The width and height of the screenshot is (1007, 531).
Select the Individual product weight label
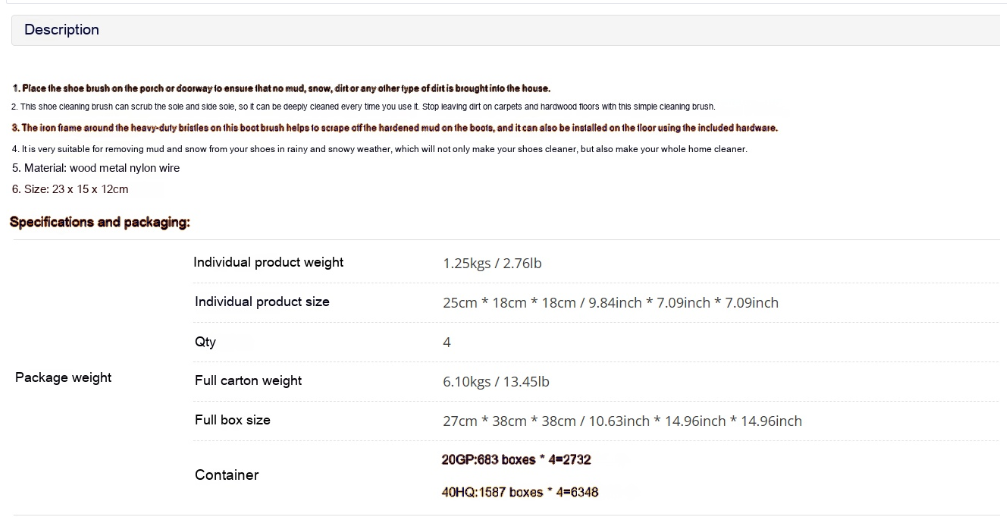click(x=268, y=263)
